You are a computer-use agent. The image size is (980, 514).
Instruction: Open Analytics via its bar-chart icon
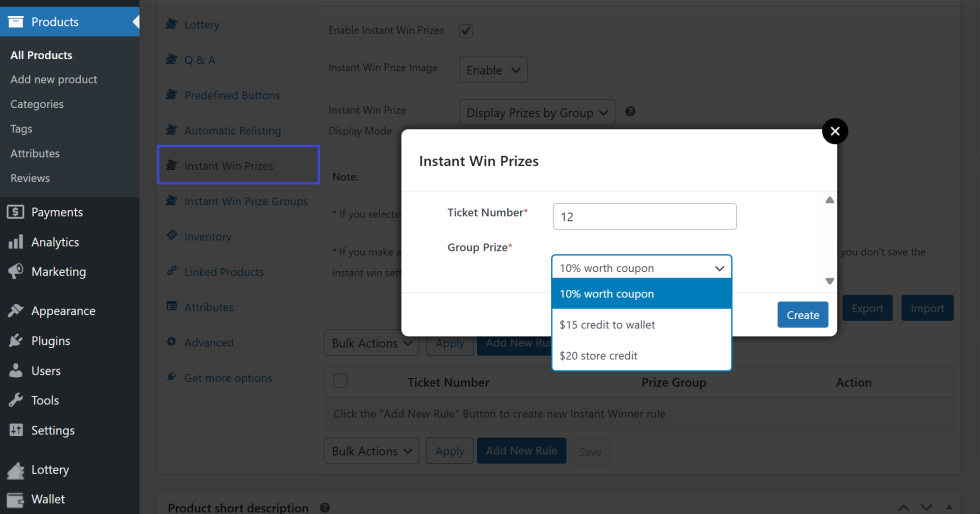[16, 242]
